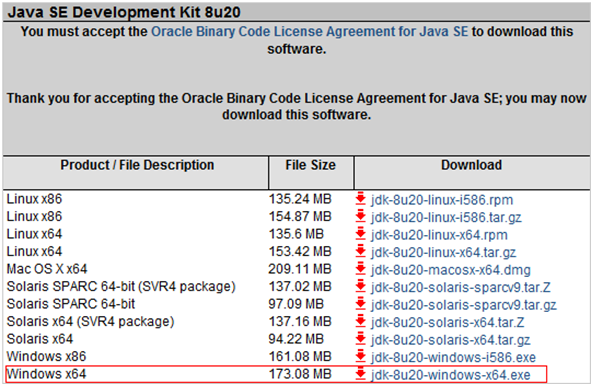This screenshot has width=591, height=384.
Task: Download jdk-8u20-linux-i586.rpm file
Action: coord(442,200)
